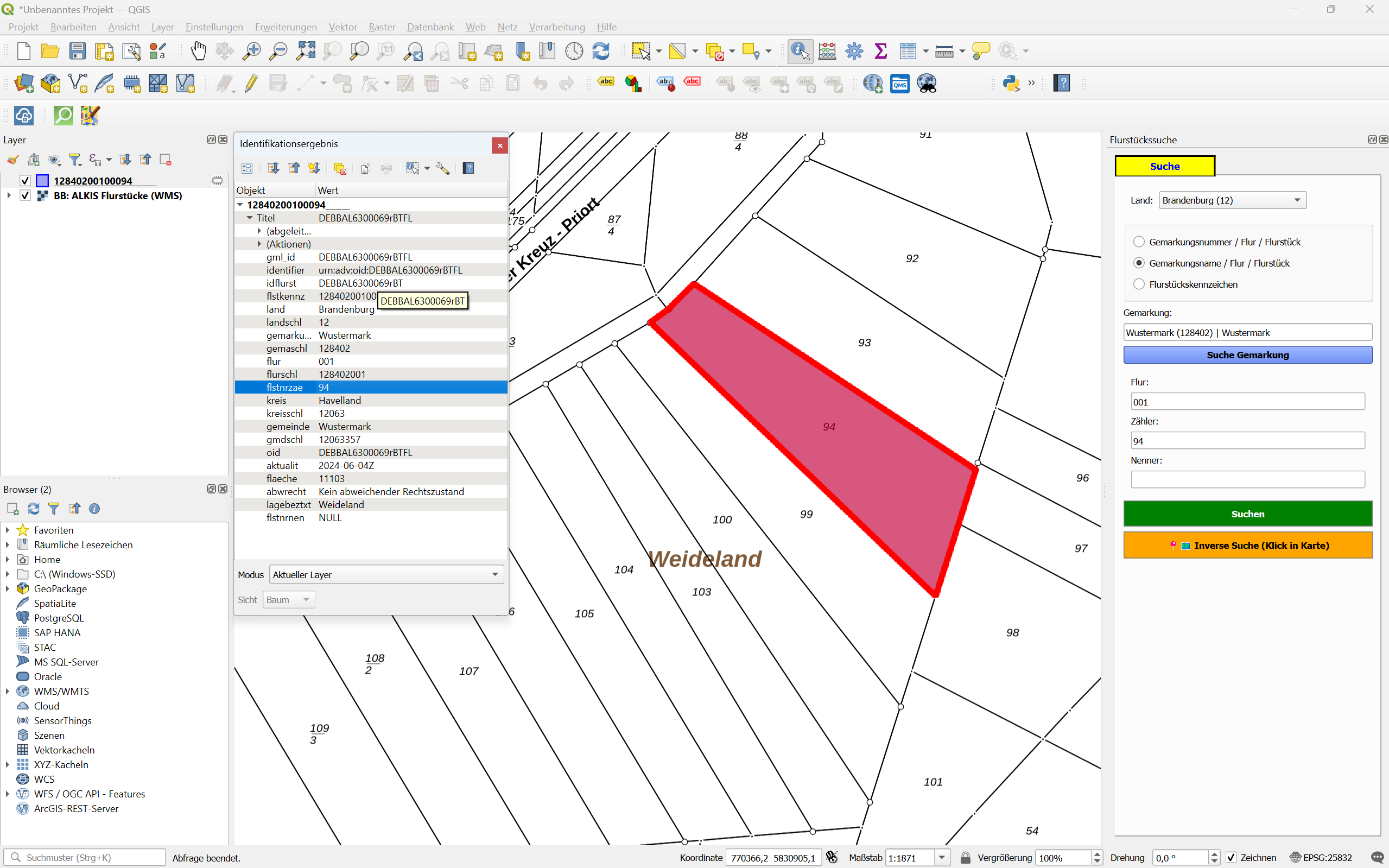Zoom to full extent icon
The image size is (1389, 868).
pos(306,51)
